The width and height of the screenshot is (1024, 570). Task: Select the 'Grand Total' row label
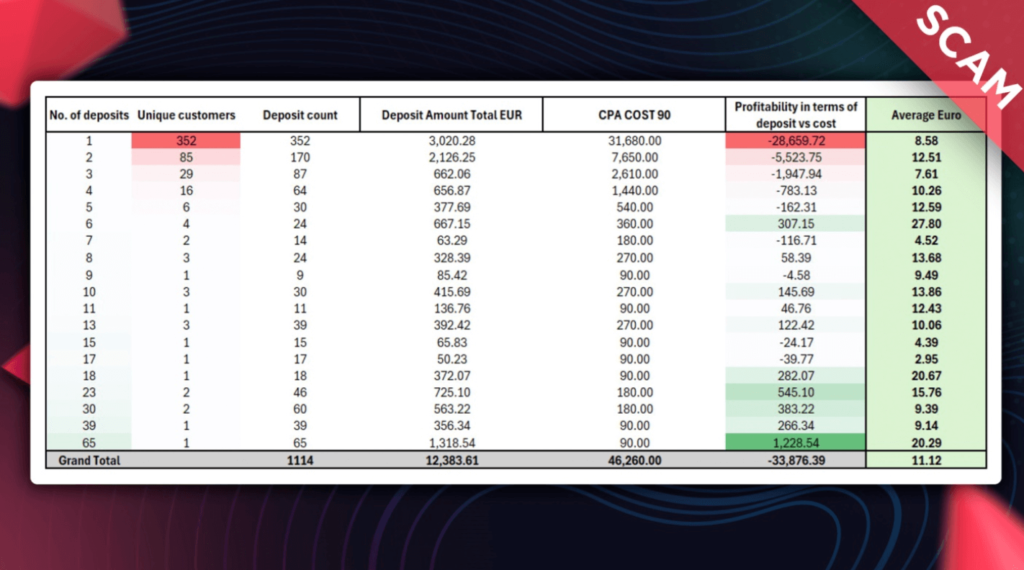pyautogui.click(x=89, y=460)
